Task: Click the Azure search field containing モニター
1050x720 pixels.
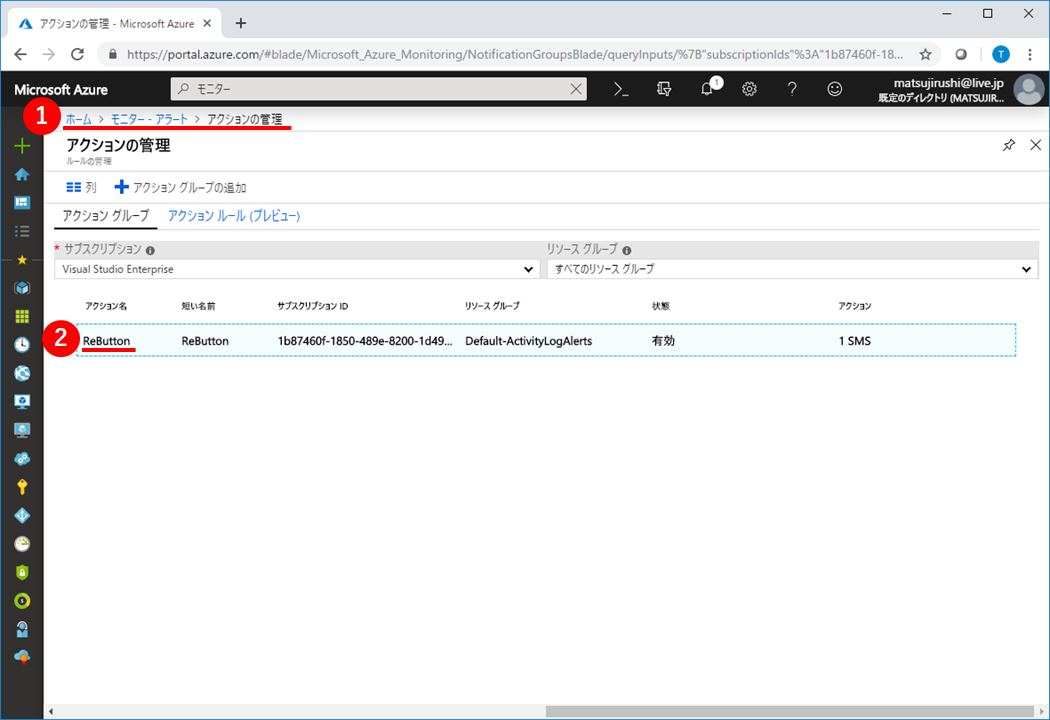Action: point(378,89)
